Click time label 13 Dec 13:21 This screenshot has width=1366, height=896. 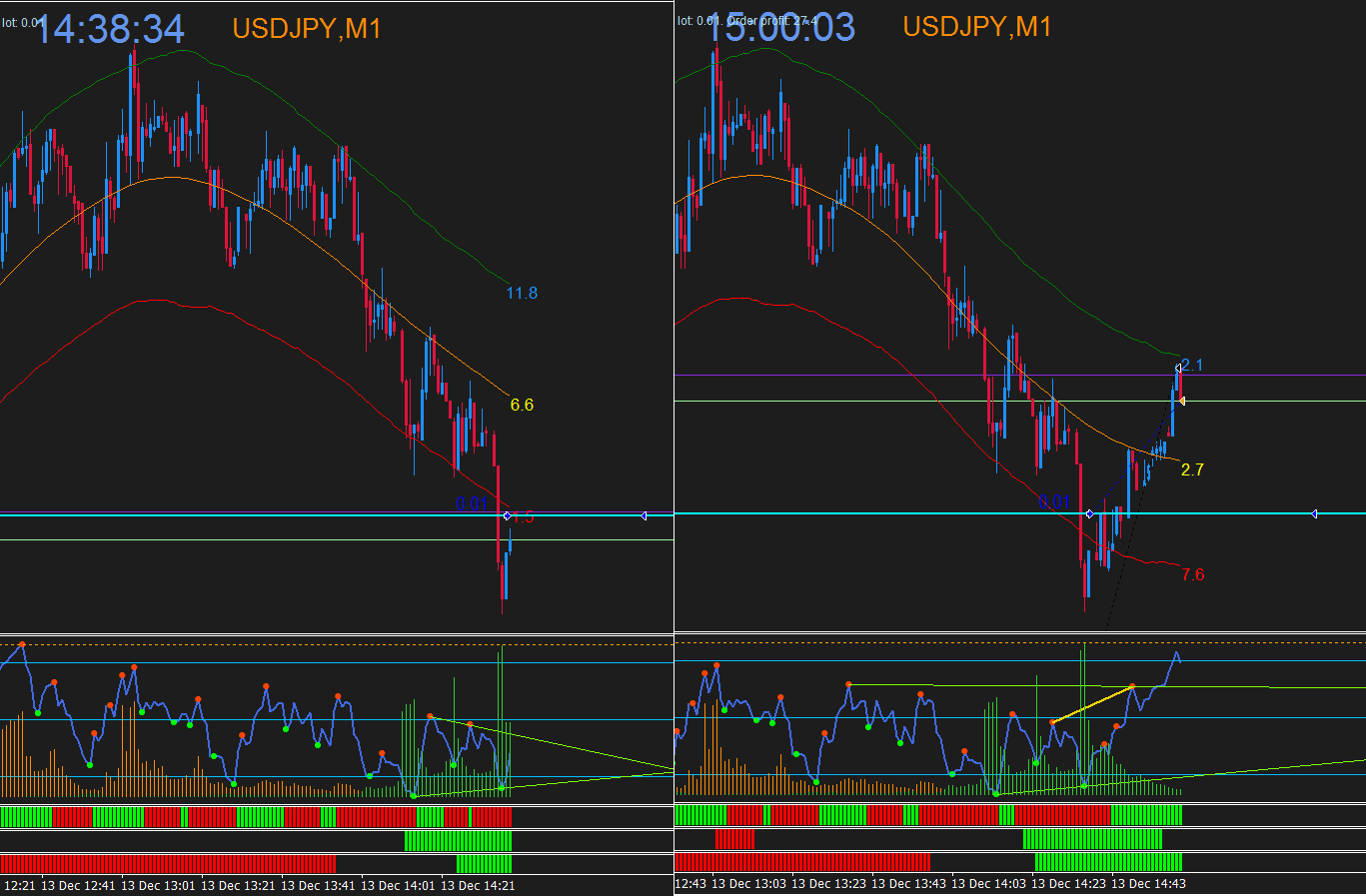pos(238,885)
